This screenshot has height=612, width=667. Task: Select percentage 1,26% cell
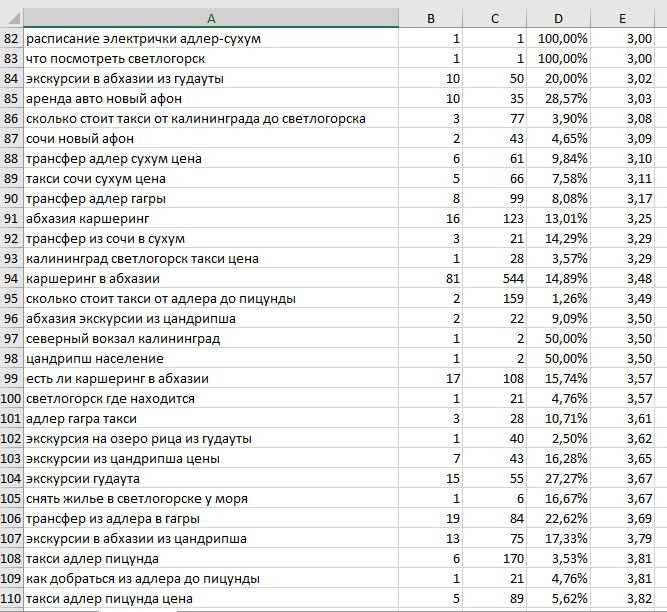[x=558, y=298]
